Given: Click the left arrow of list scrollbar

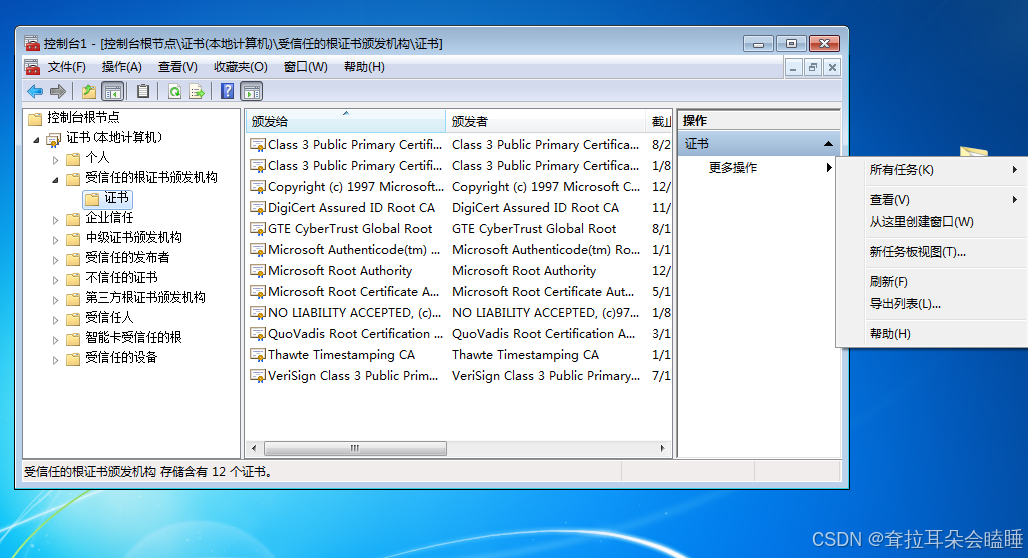Looking at the screenshot, I should (254, 448).
